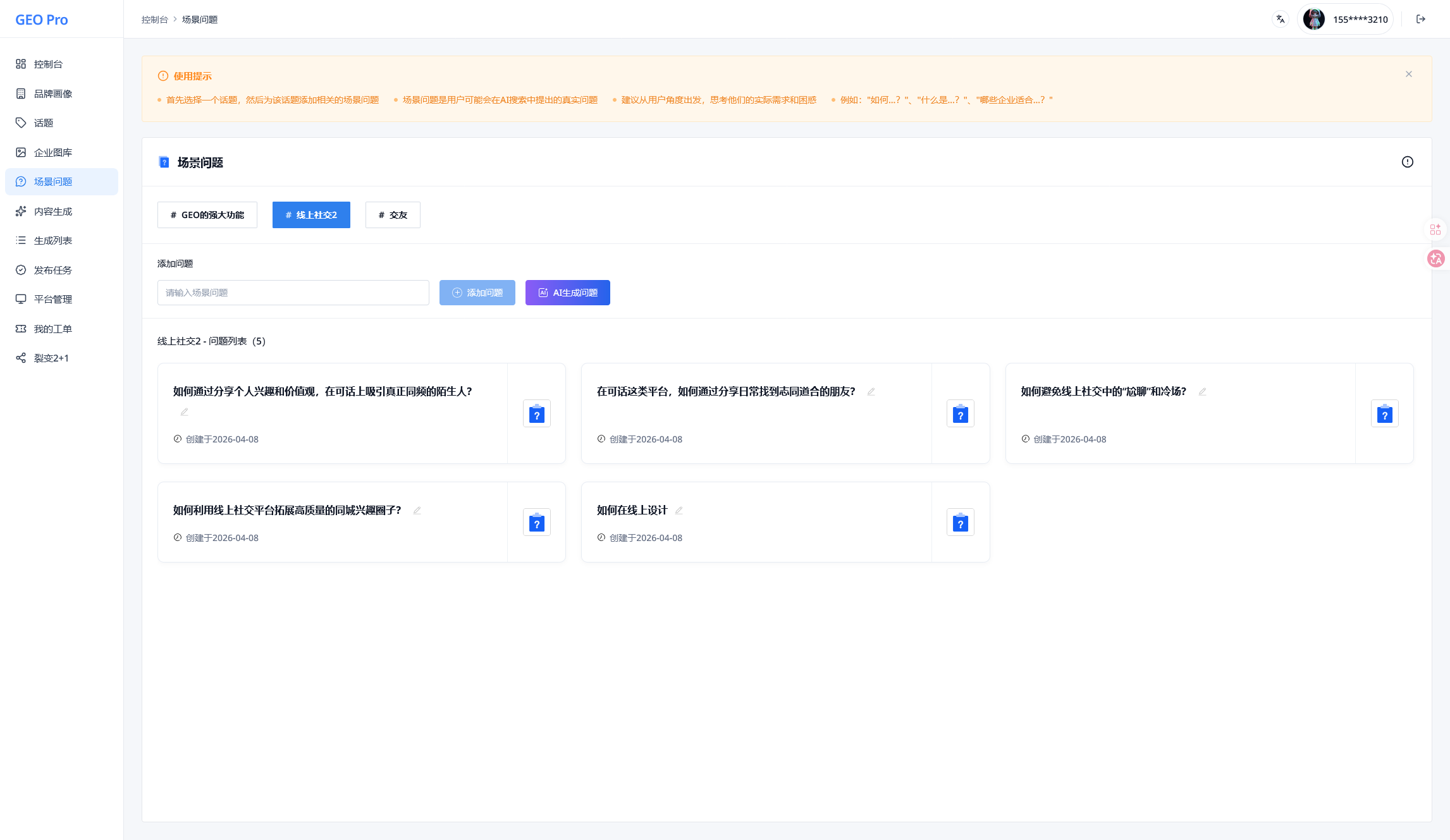Close the 使用提示 tips banner
This screenshot has width=1450, height=840.
tap(1409, 74)
